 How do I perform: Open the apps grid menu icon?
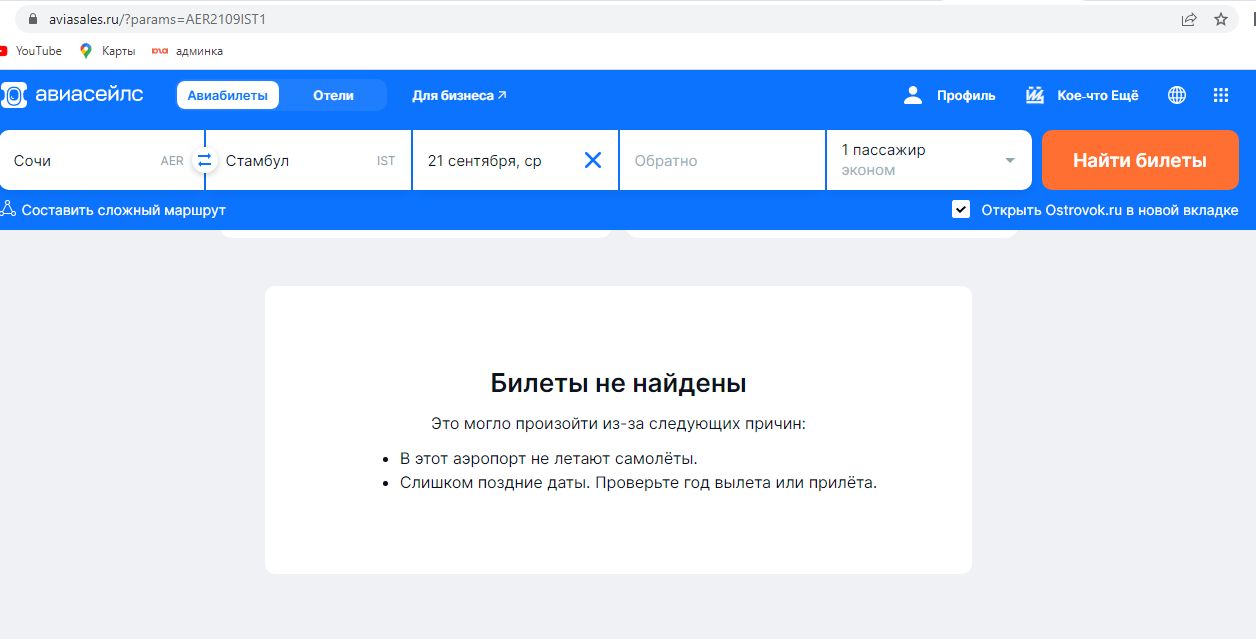click(x=1220, y=95)
